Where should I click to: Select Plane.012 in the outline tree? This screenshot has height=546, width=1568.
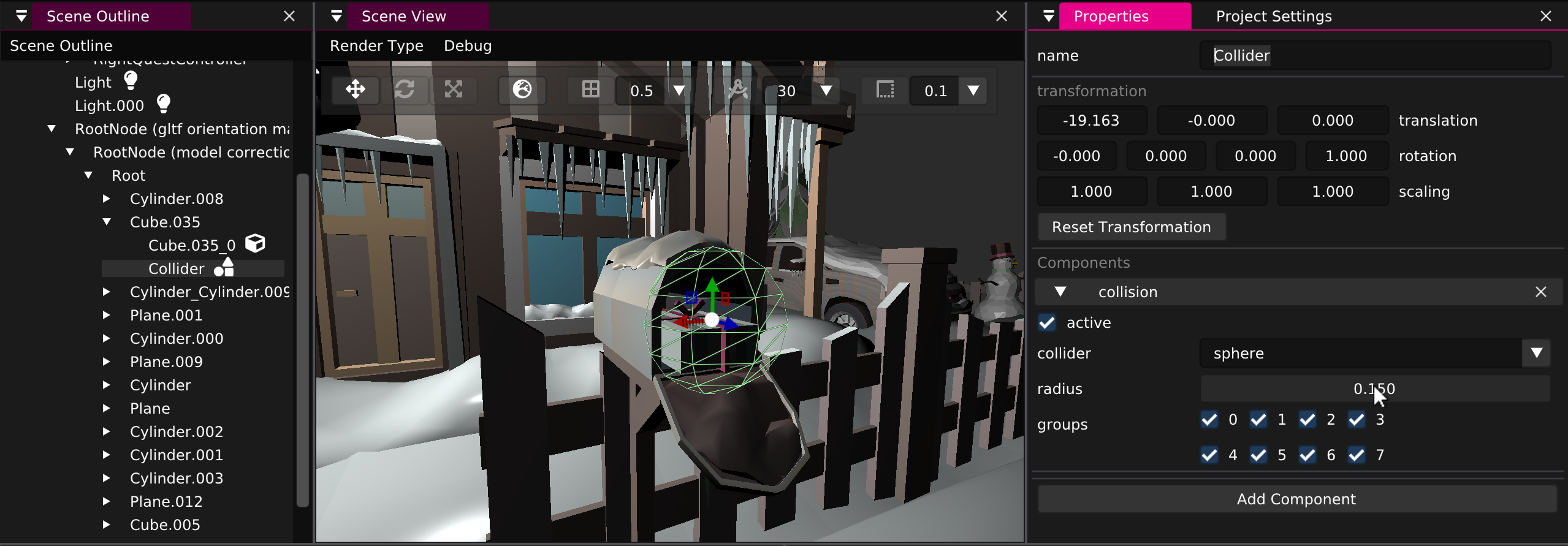(166, 501)
